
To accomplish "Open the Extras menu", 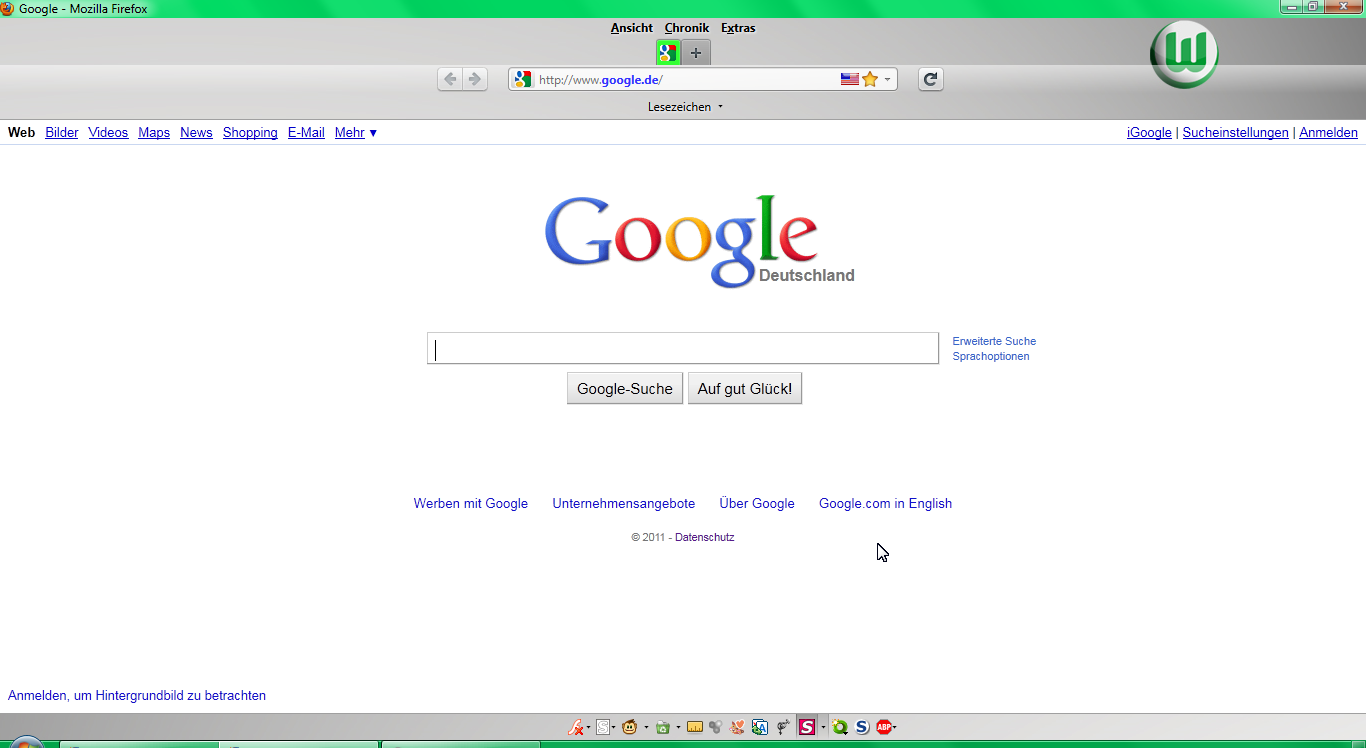I will pos(738,28).
